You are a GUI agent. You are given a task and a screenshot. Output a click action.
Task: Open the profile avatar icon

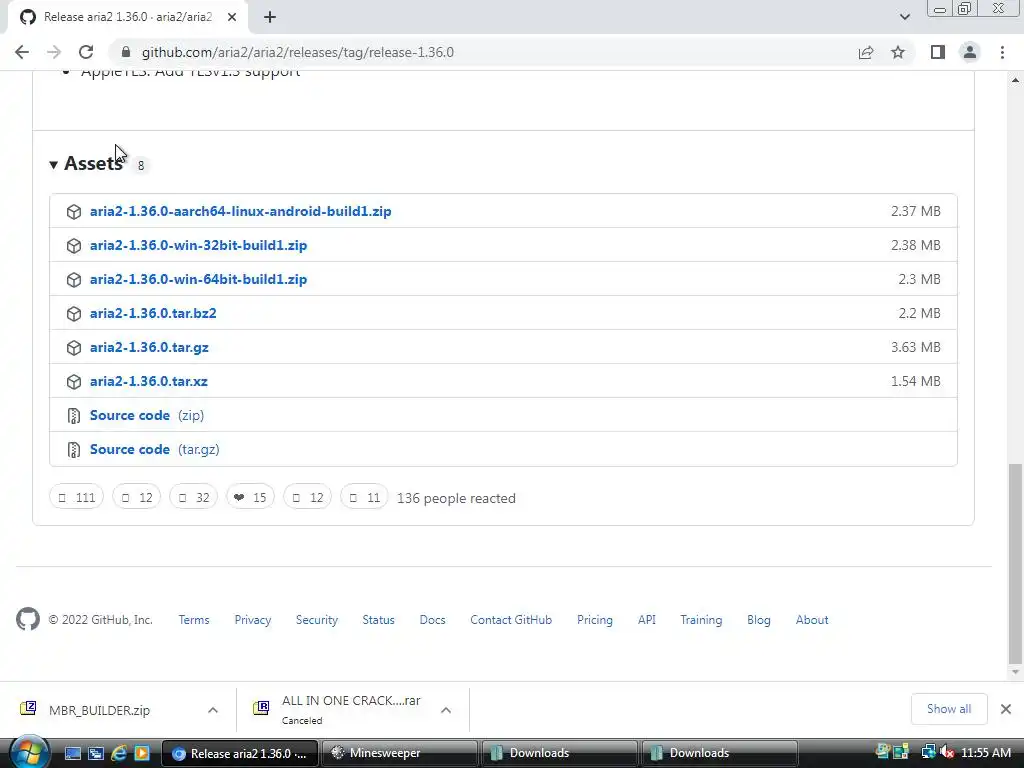970,52
